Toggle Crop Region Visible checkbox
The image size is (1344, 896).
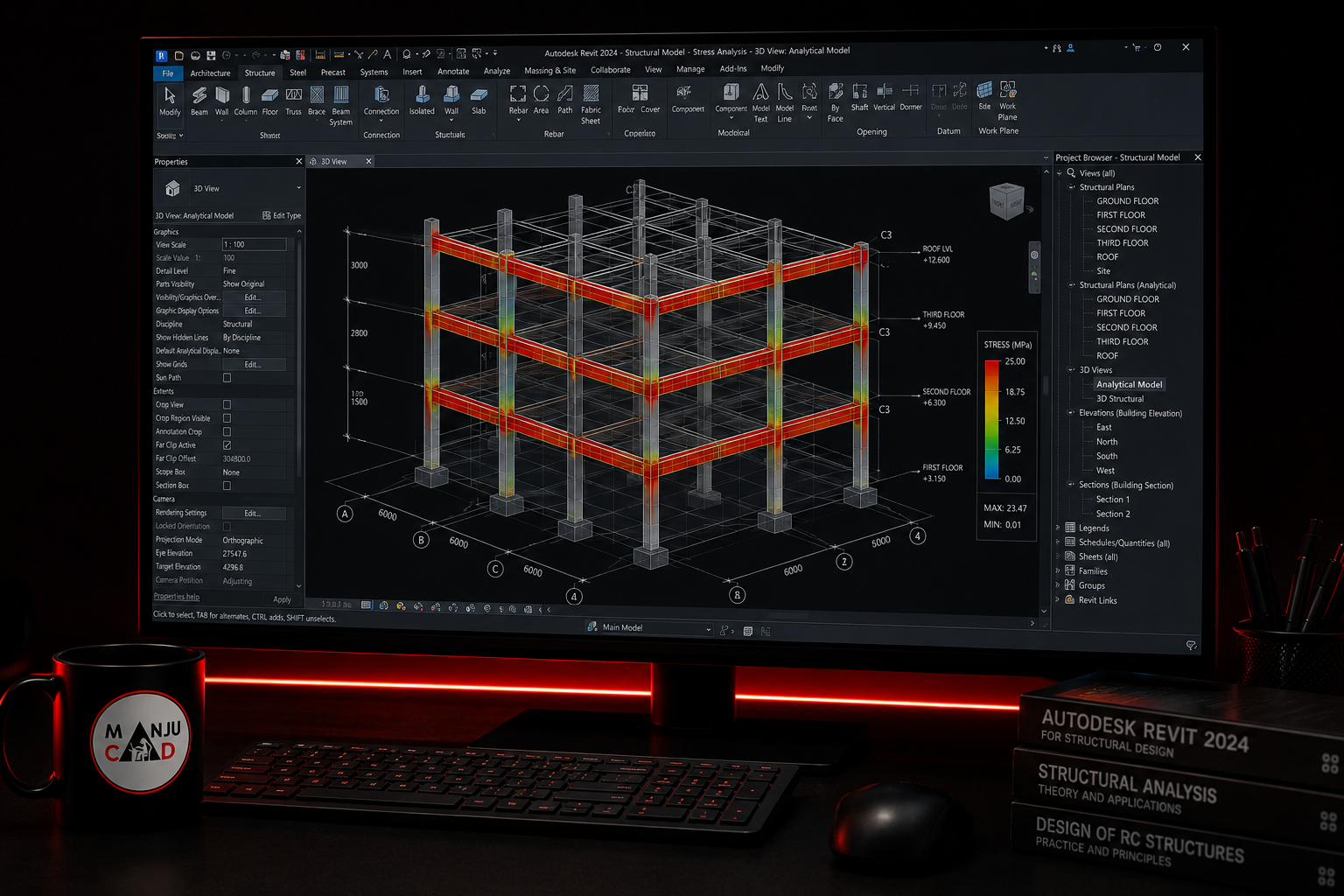pyautogui.click(x=227, y=418)
